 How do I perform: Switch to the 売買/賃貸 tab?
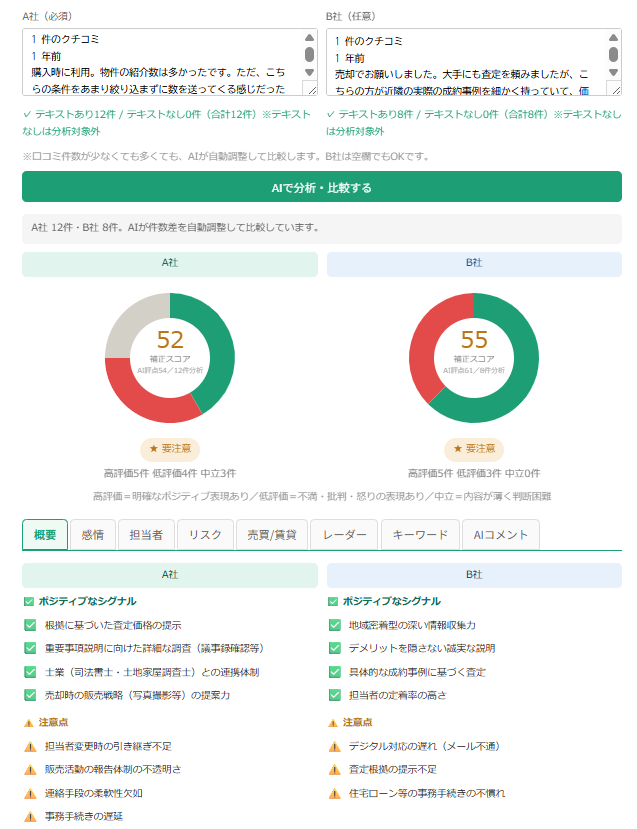coord(272,535)
